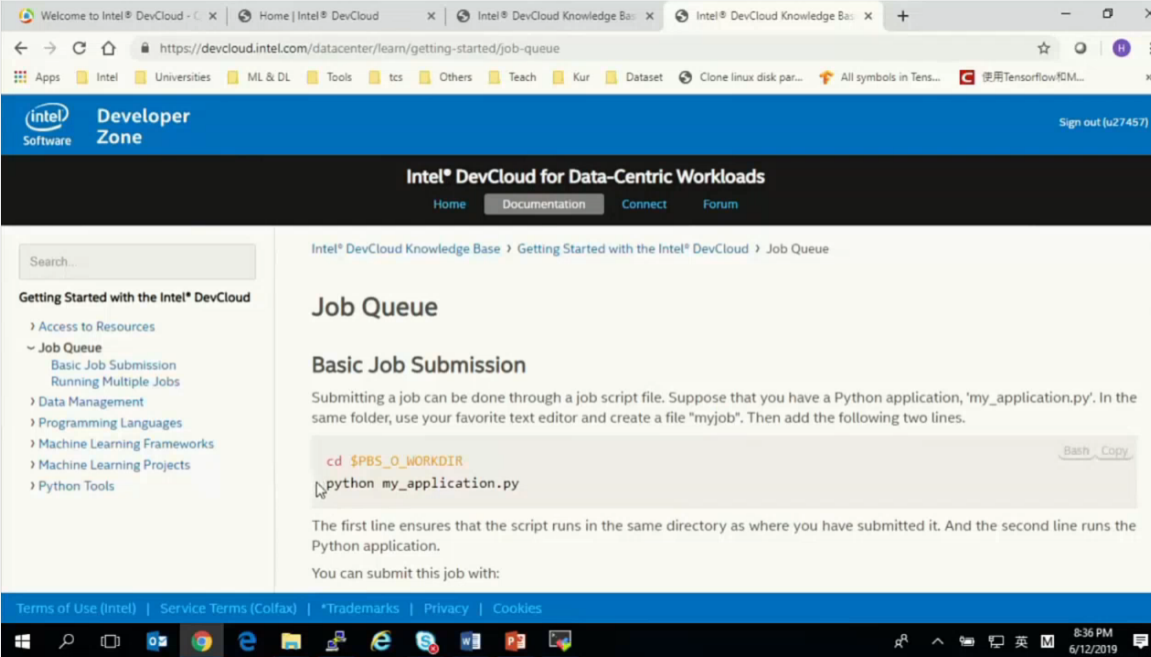Viewport: 1151px width, 657px height.
Task: Switch to Welcome to Intel DevCloud tab
Action: tap(115, 16)
